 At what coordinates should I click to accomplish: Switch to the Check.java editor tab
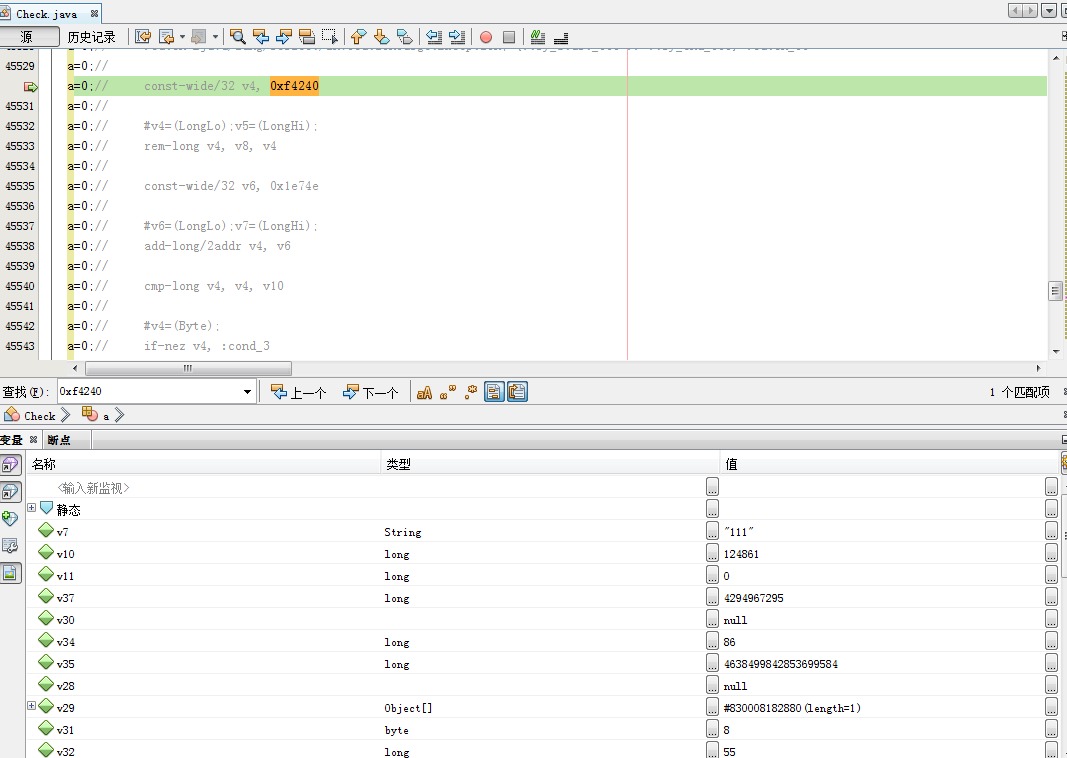coord(46,14)
